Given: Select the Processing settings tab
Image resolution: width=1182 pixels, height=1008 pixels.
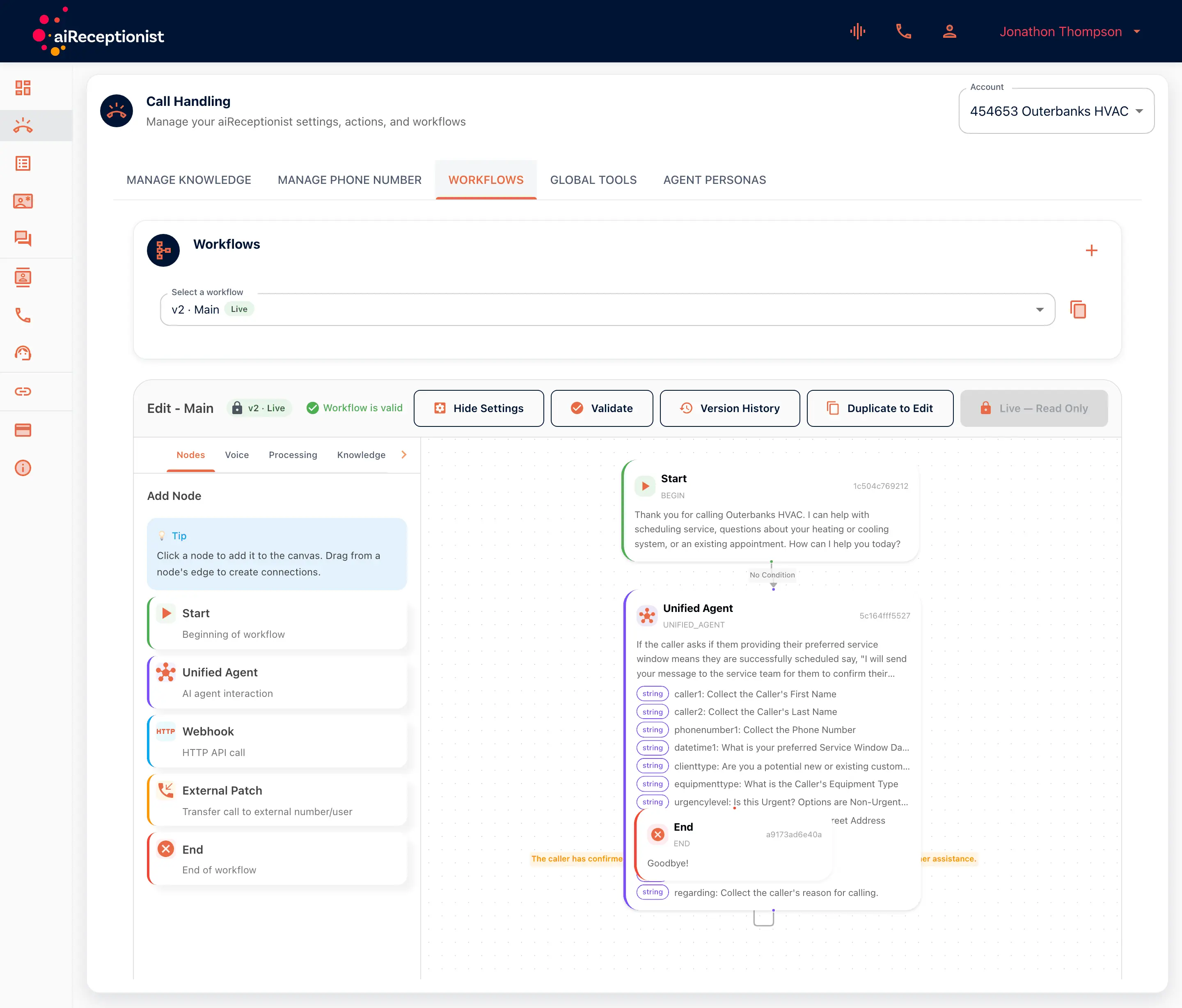Looking at the screenshot, I should click(x=293, y=455).
